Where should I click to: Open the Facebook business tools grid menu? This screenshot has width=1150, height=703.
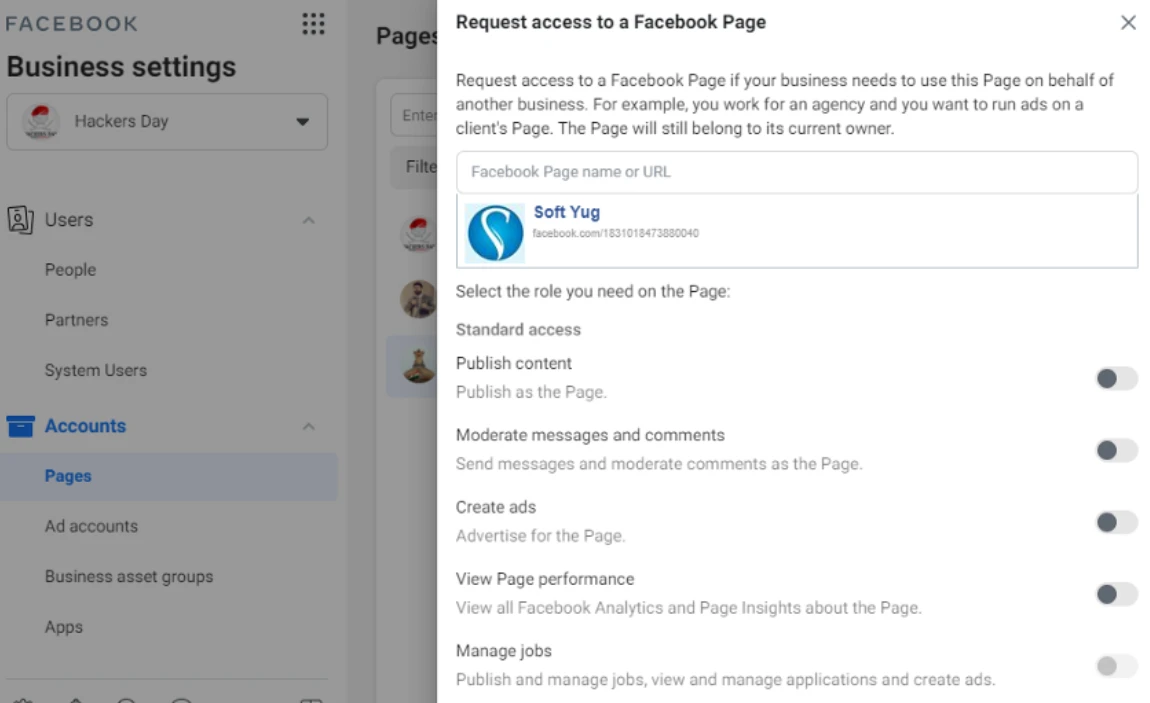313,24
